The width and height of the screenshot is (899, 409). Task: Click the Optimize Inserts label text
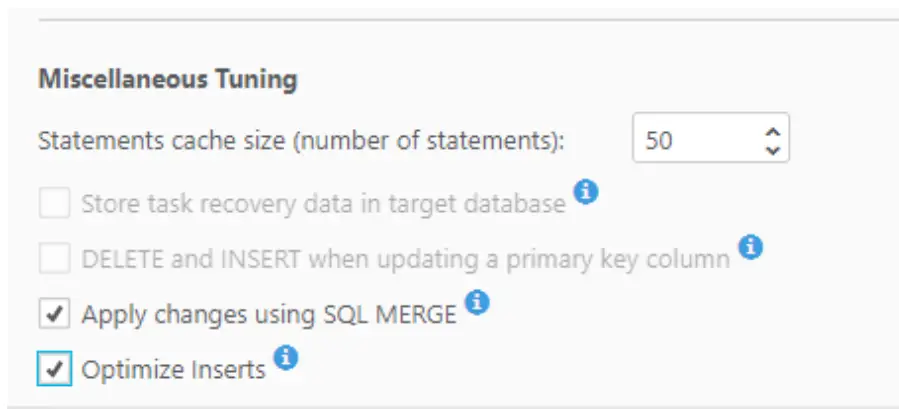(x=173, y=370)
